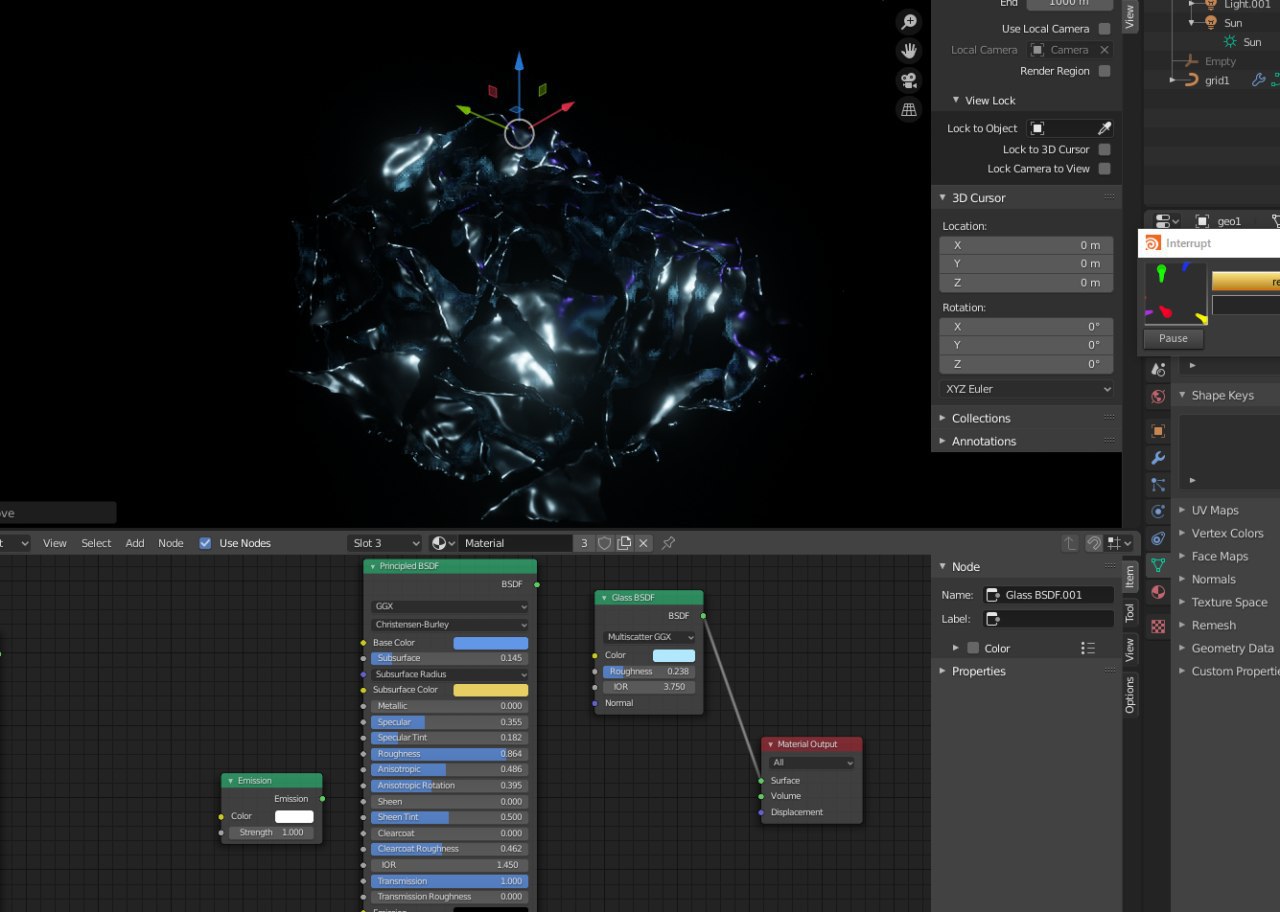The height and width of the screenshot is (912, 1280).
Task: Open the Modifier properties wrench tab
Action: [1158, 458]
